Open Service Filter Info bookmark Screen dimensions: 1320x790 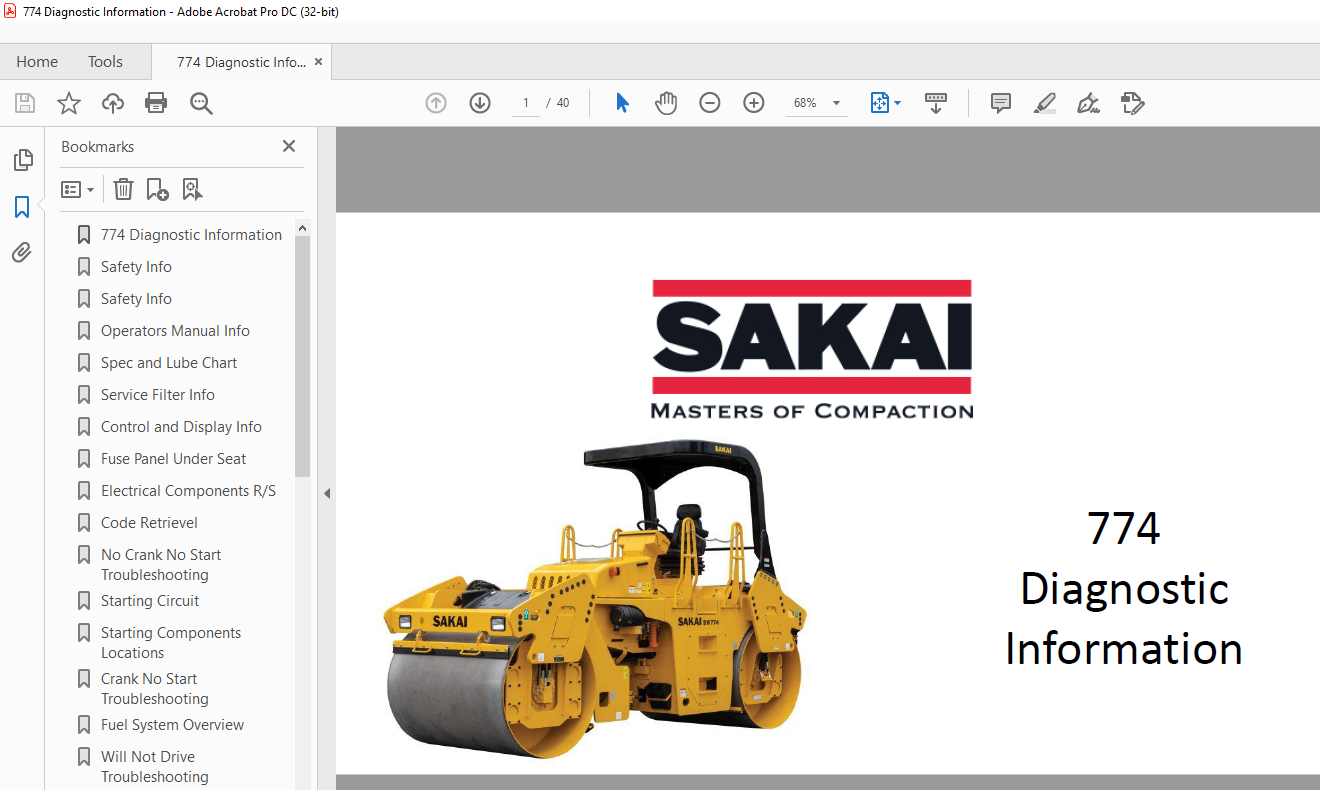pos(158,395)
